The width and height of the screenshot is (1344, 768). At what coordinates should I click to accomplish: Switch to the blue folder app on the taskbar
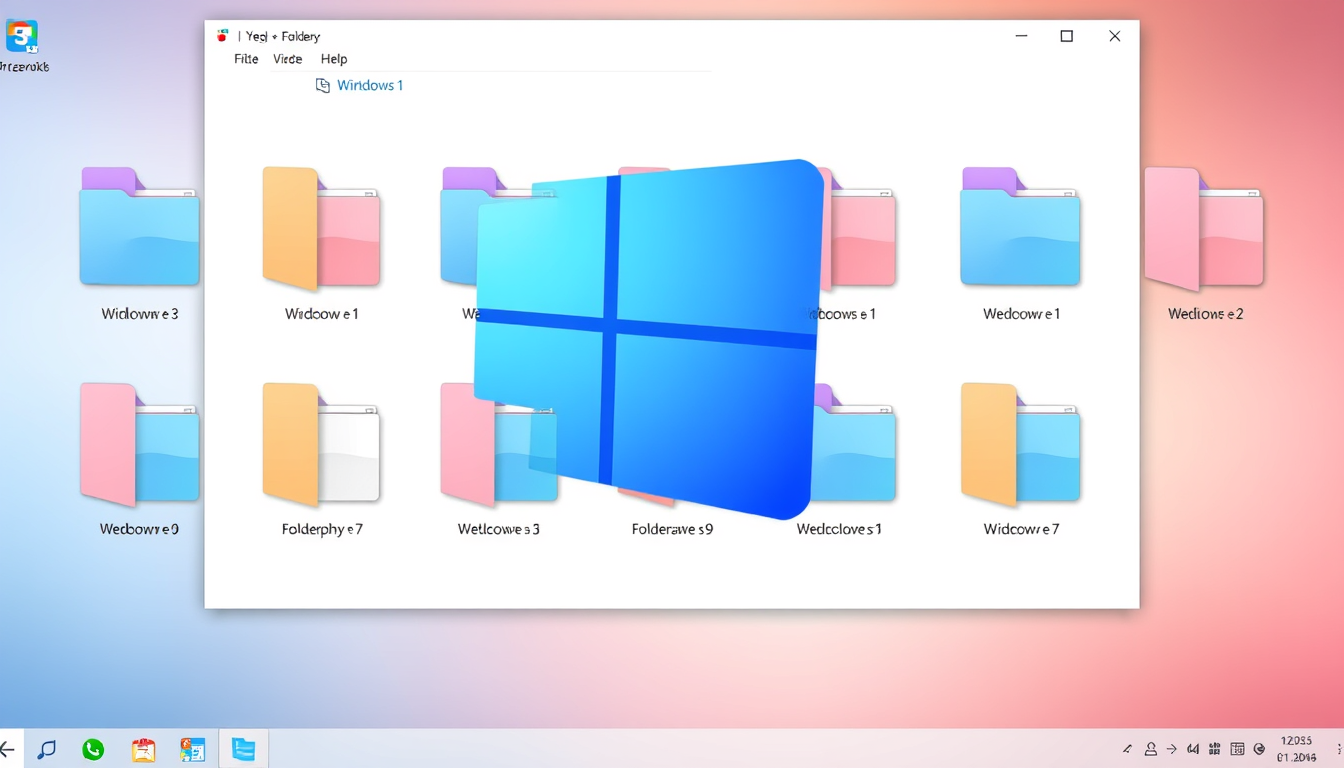(243, 749)
